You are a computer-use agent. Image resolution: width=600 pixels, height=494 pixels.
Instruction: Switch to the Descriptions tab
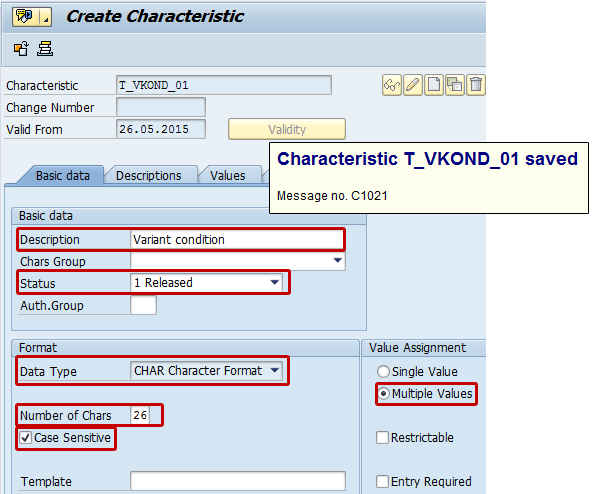(x=149, y=176)
